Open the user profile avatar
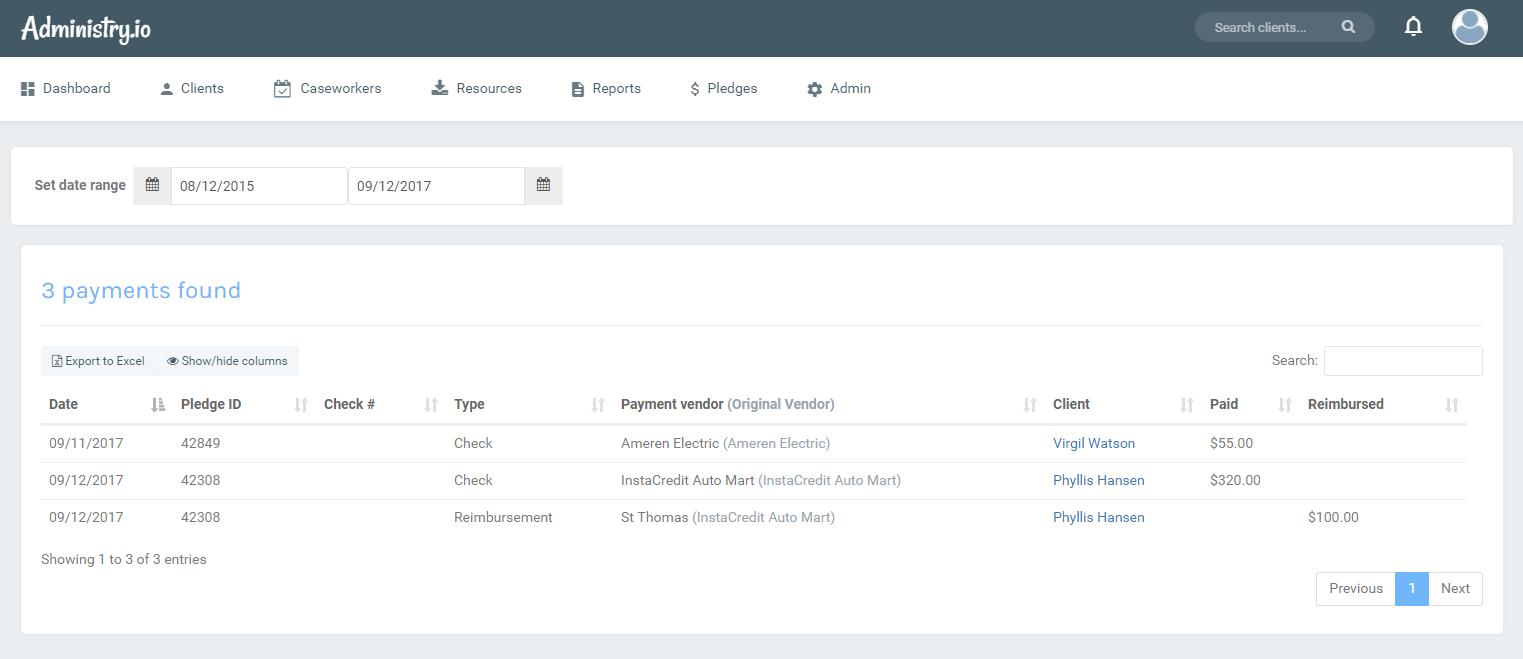Image resolution: width=1523 pixels, height=659 pixels. pos(1469,27)
